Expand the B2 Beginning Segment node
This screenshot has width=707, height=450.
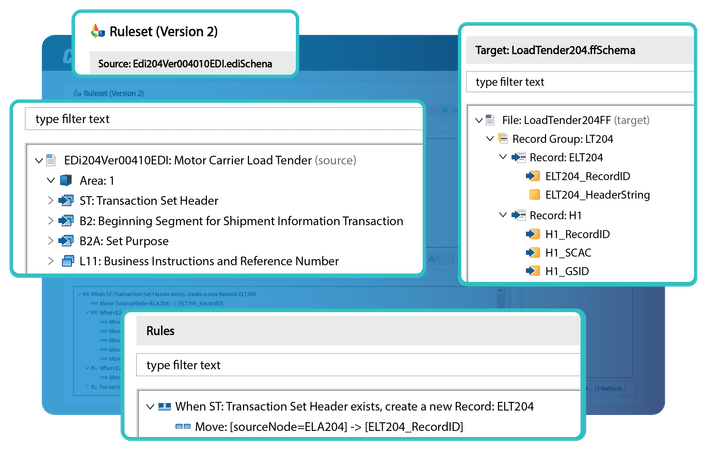coord(51,221)
